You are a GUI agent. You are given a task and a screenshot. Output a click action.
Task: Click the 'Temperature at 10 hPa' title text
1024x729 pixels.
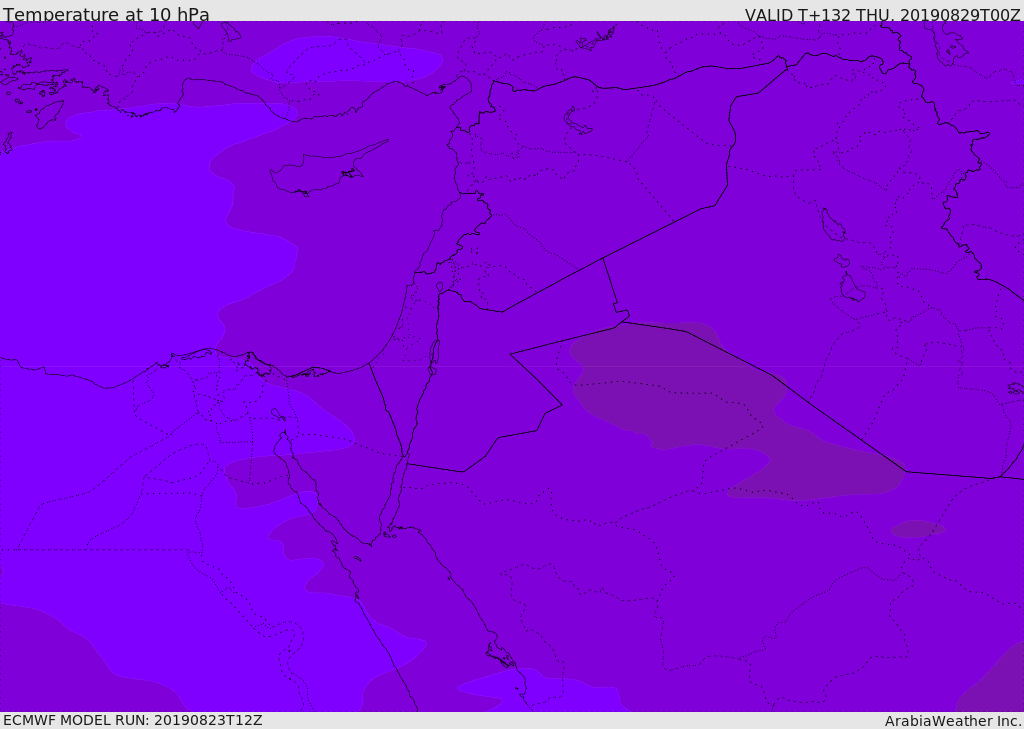tap(106, 14)
